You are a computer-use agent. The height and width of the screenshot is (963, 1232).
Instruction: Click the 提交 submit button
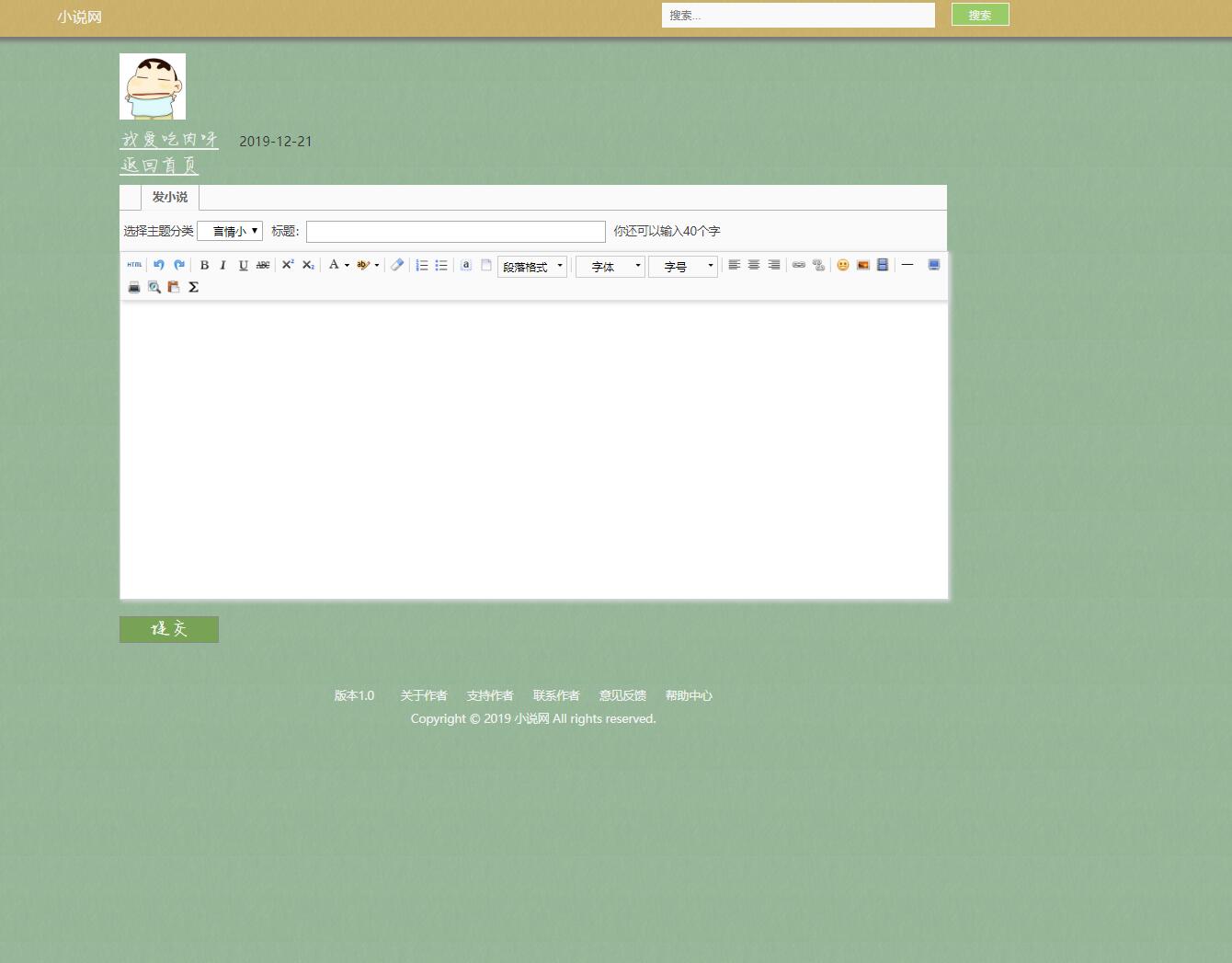(169, 629)
